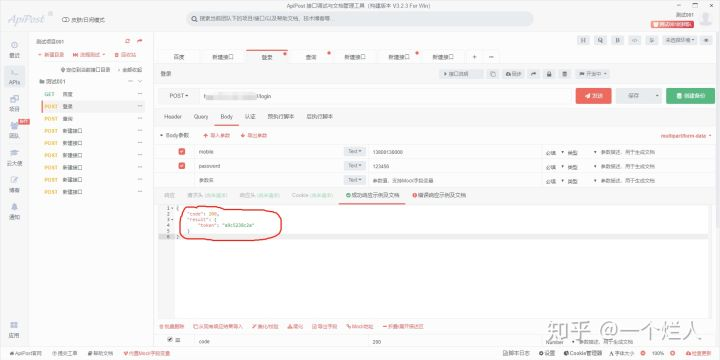Click the green 创建备份 button

click(x=690, y=96)
